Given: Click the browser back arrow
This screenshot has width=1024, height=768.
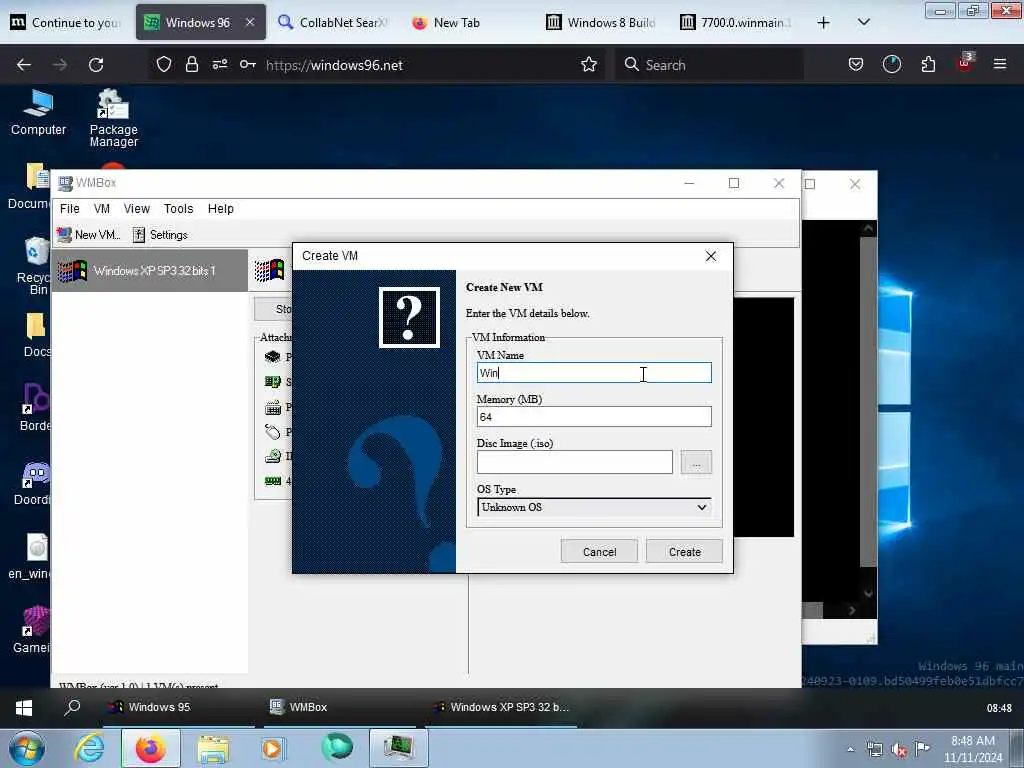Looking at the screenshot, I should 24,65.
